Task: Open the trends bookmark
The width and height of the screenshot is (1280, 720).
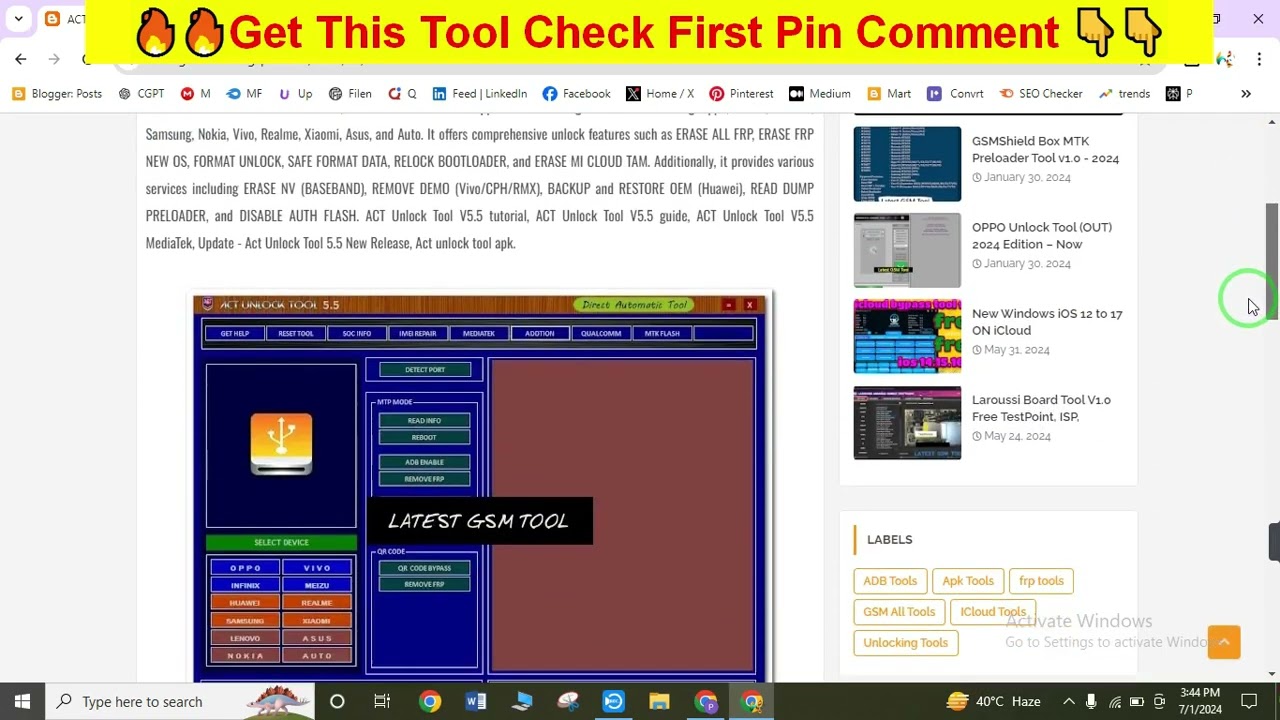Action: click(1124, 94)
